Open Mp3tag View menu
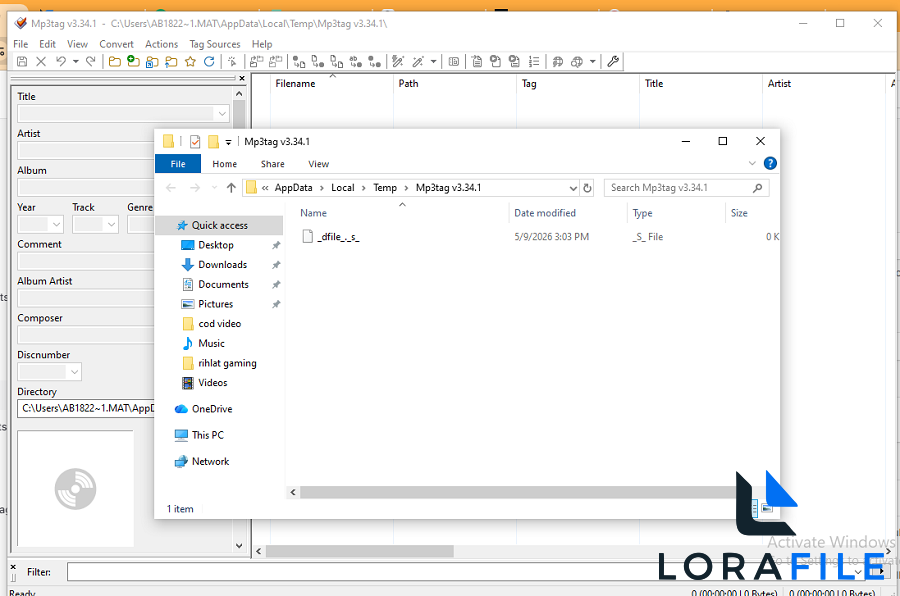 point(77,44)
